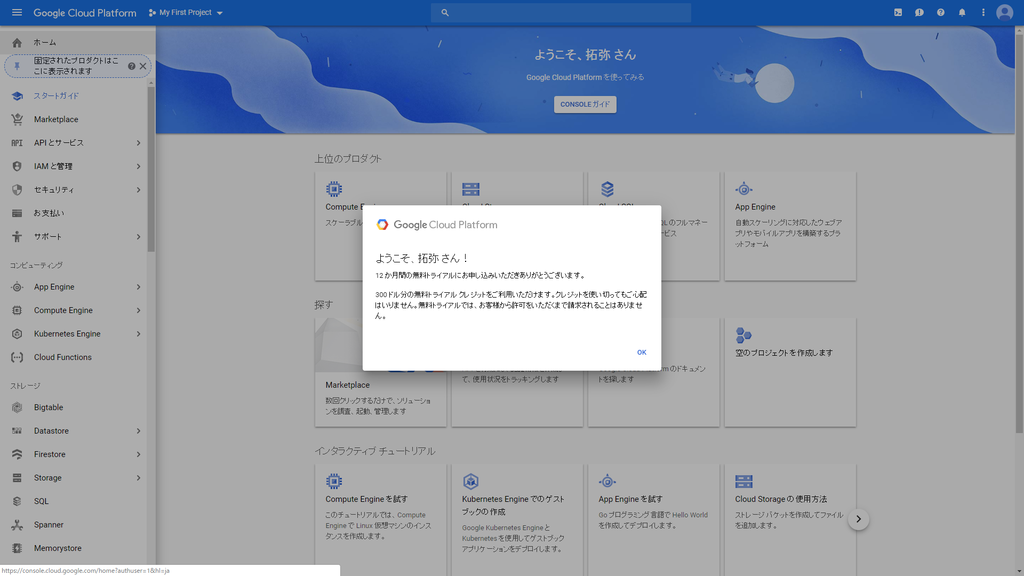Open SQL in the sidebar
1024x576 pixels.
click(74, 502)
